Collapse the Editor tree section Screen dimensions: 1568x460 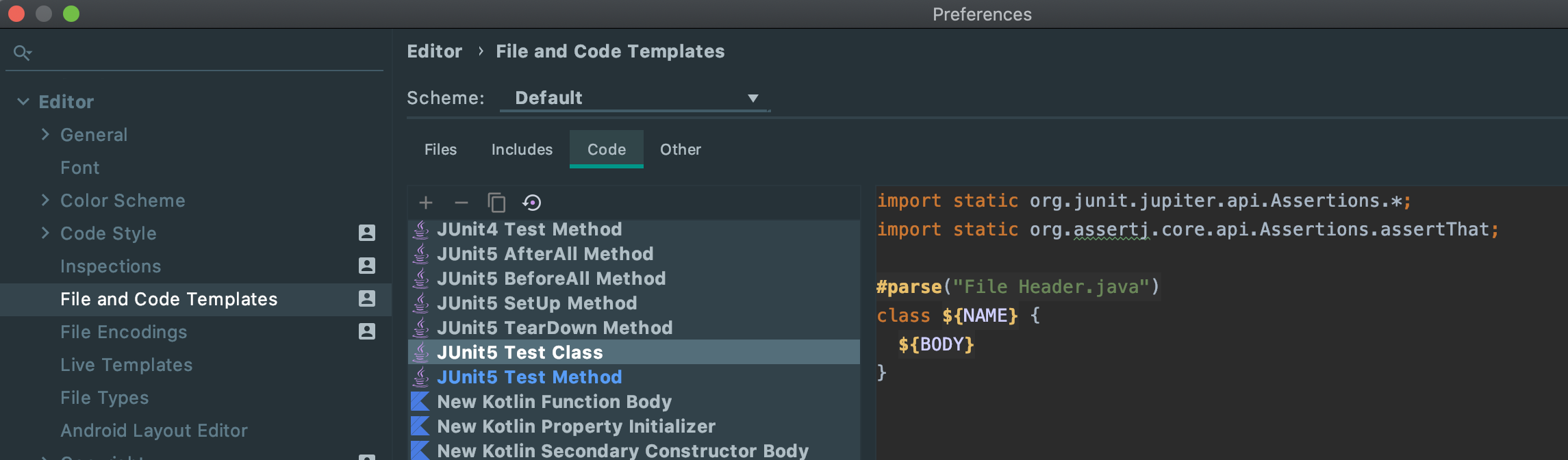[x=23, y=102]
